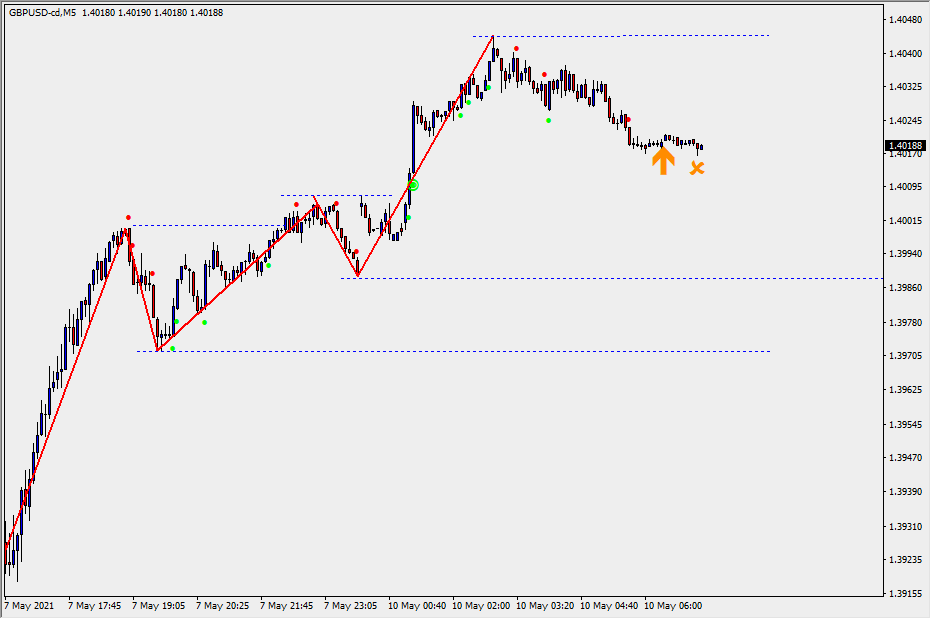This screenshot has height=619, width=931.
Task: Click the 1.40480 price scale value
Action: 904,19
